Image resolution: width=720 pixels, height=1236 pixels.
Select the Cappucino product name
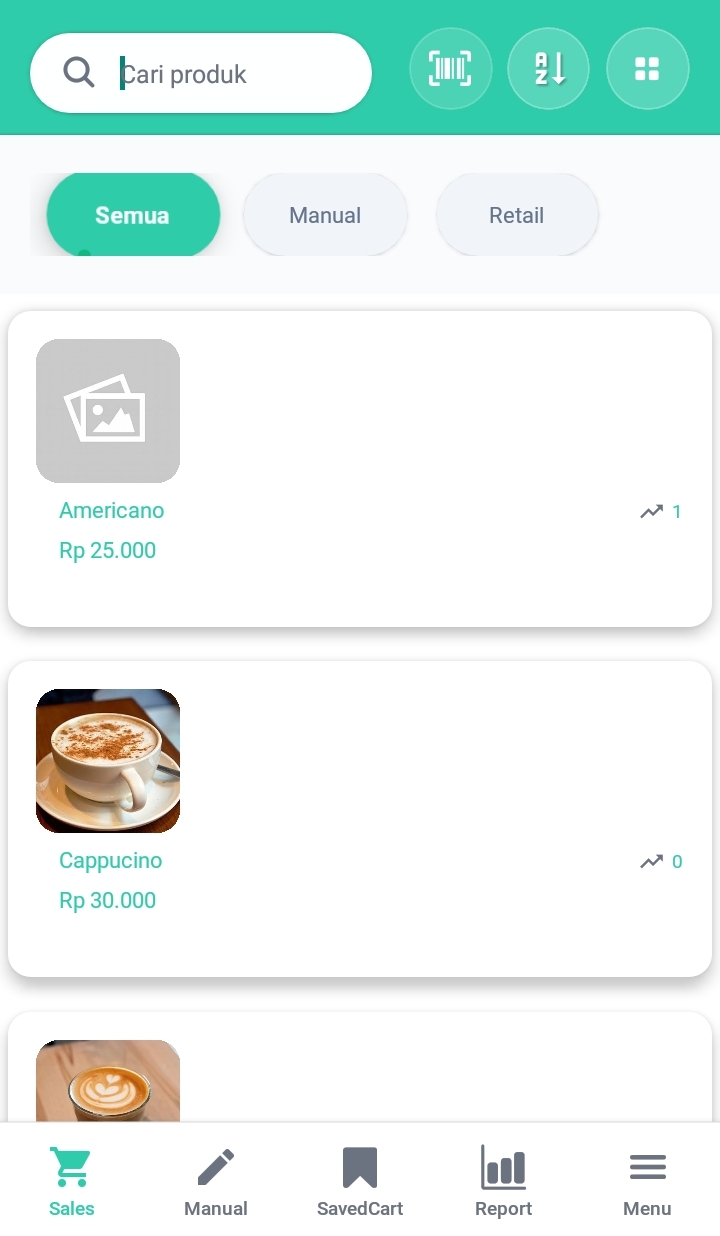click(110, 861)
